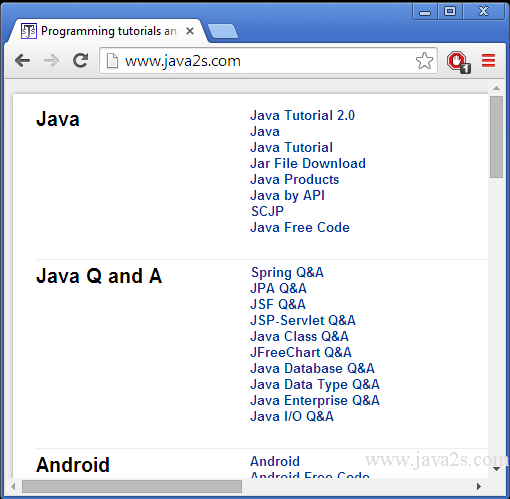
Task: Open the Chrome hamburger menu
Action: click(488, 61)
